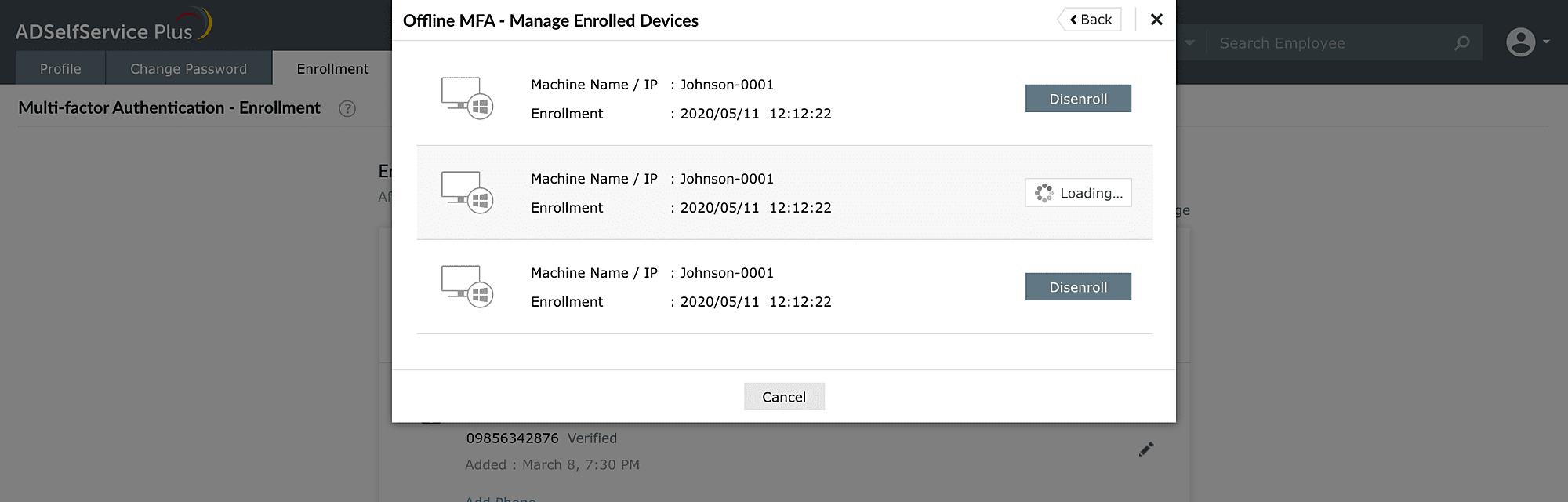Click the Add Phone link

click(499, 498)
